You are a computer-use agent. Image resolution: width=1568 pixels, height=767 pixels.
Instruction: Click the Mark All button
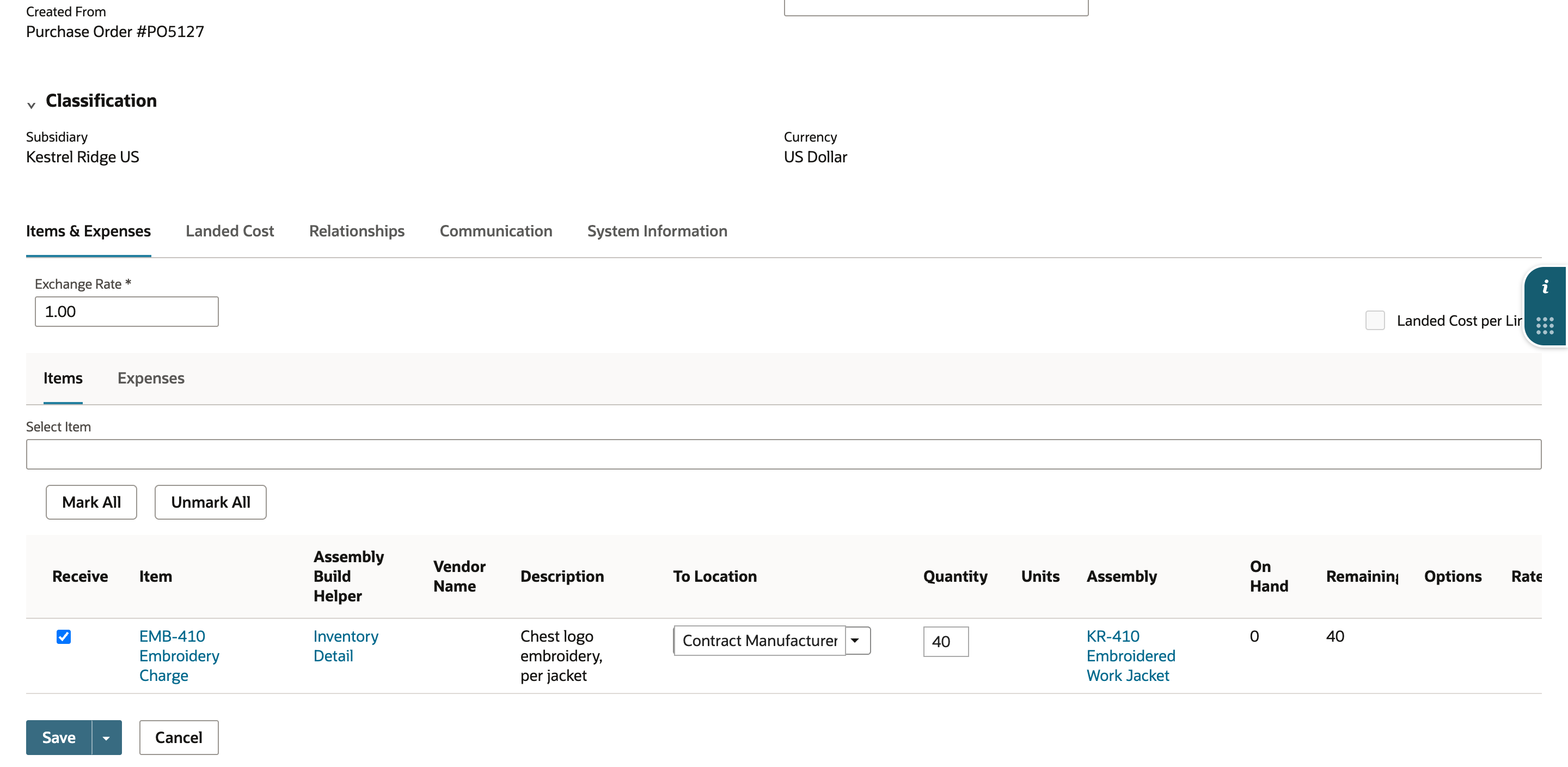pos(91,502)
